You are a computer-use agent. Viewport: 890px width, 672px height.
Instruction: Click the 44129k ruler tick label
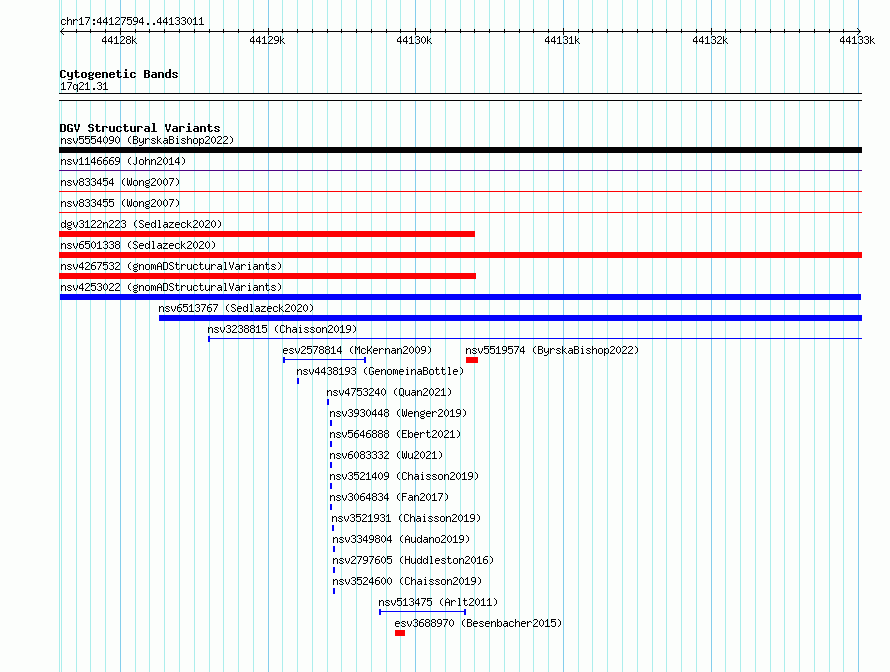click(x=267, y=40)
